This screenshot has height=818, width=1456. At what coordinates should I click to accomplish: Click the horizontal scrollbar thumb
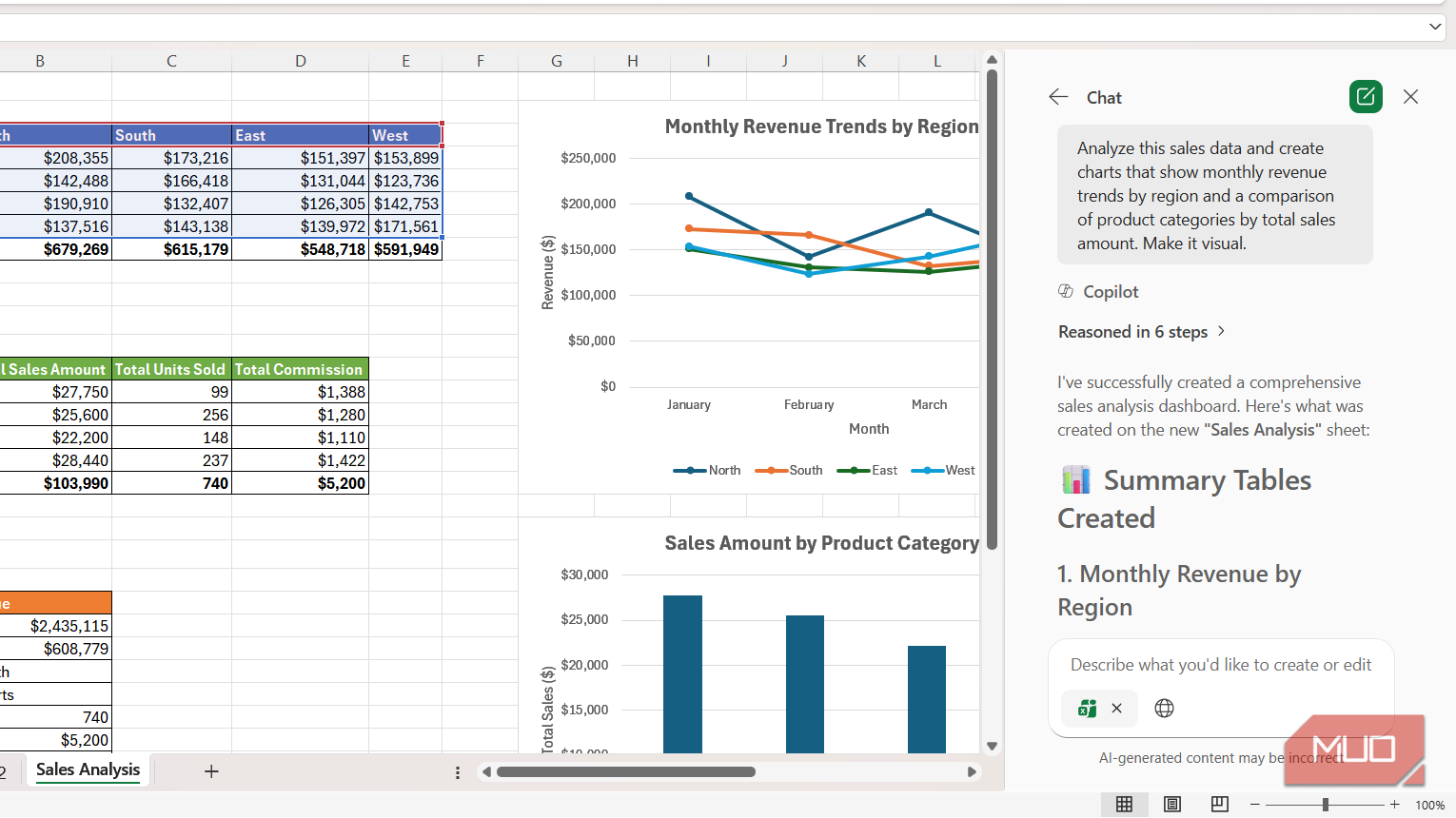pos(626,771)
